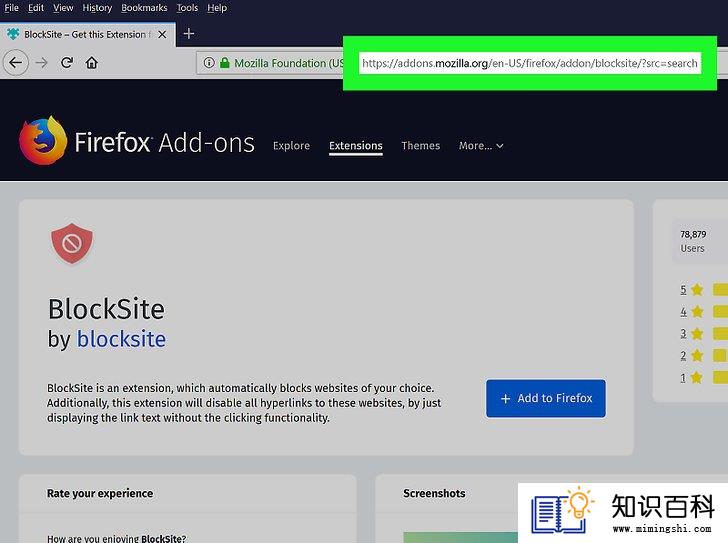
Task: Open the File menu
Action: pyautogui.click(x=12, y=8)
